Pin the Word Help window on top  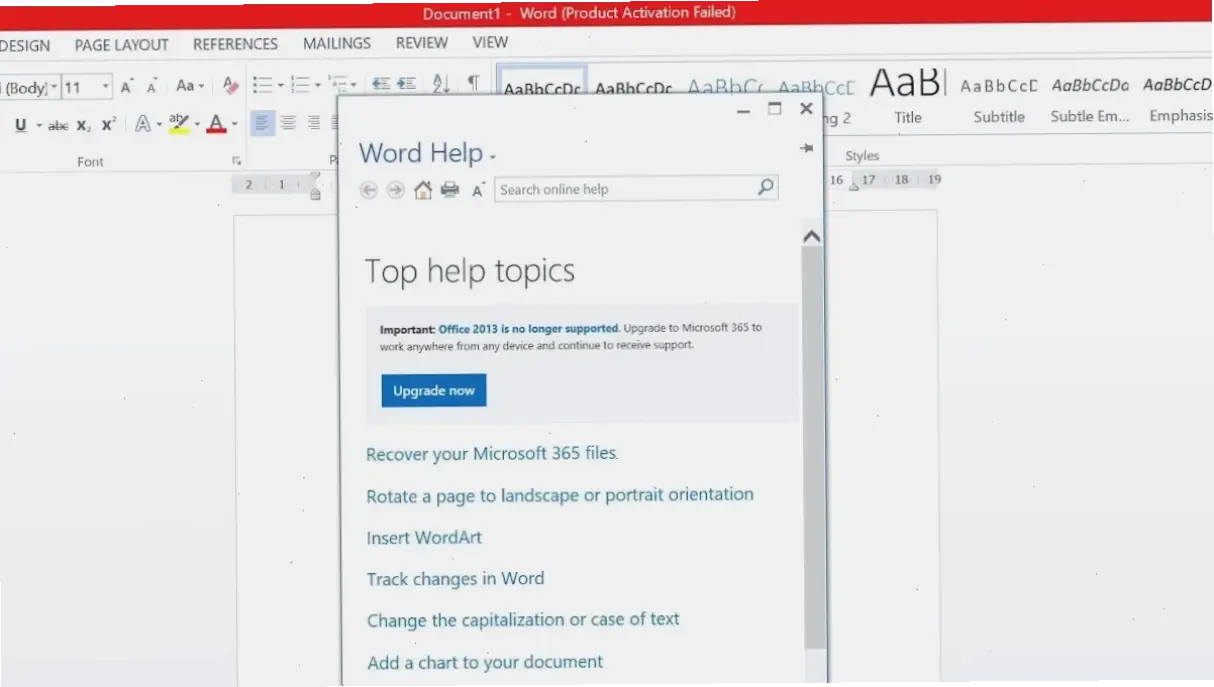[806, 148]
